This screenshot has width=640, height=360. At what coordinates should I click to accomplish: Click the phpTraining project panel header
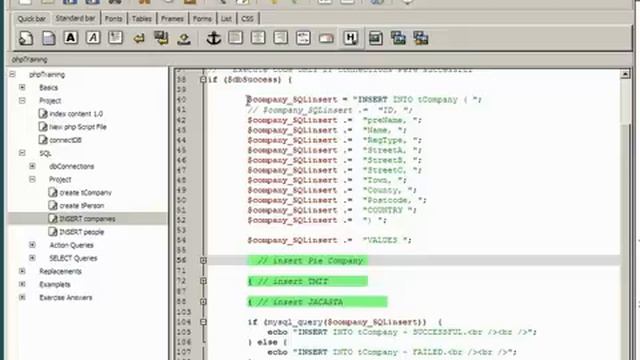click(29, 60)
